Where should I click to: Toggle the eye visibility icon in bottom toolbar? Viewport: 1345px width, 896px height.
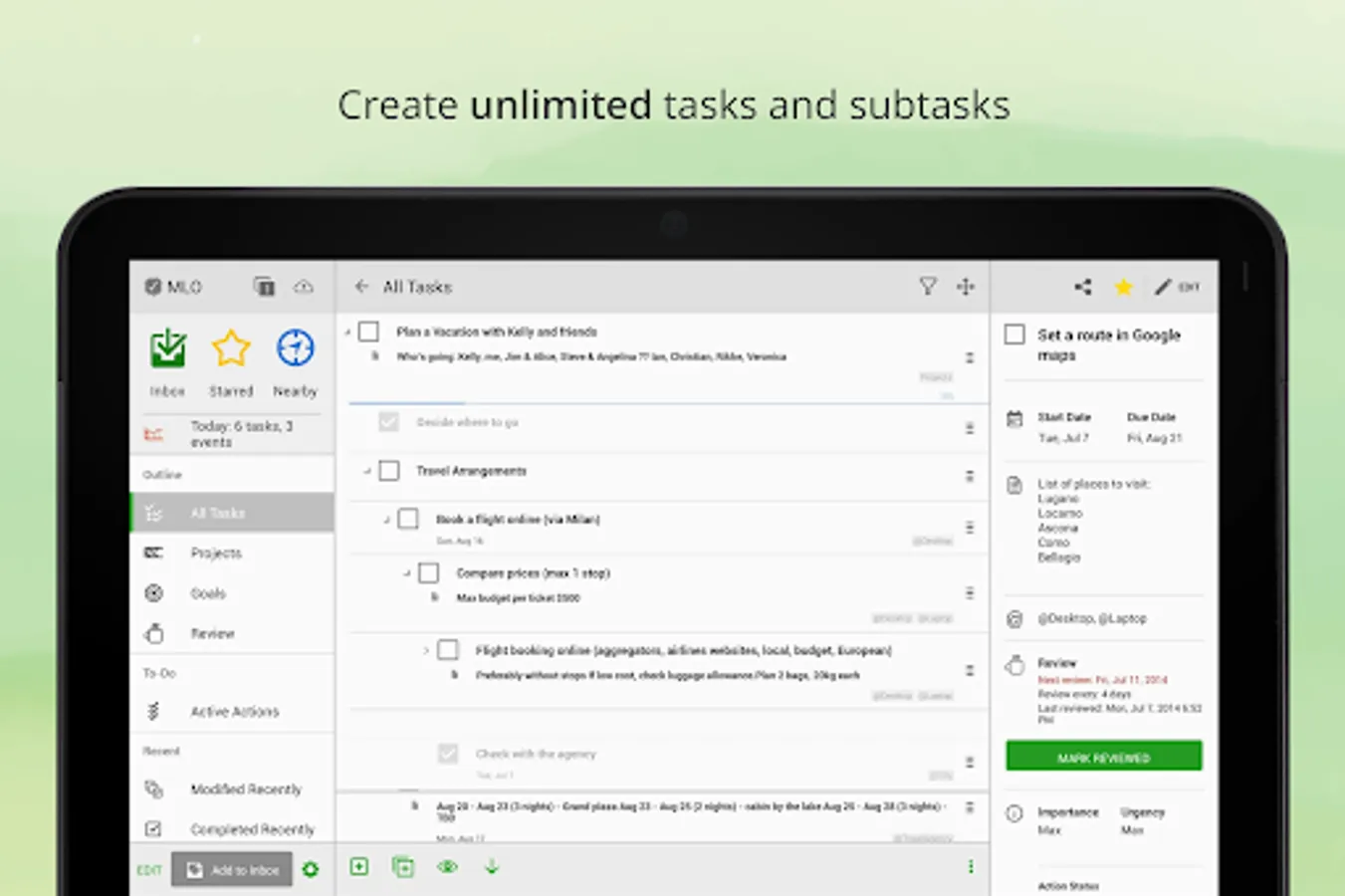pyautogui.click(x=448, y=867)
